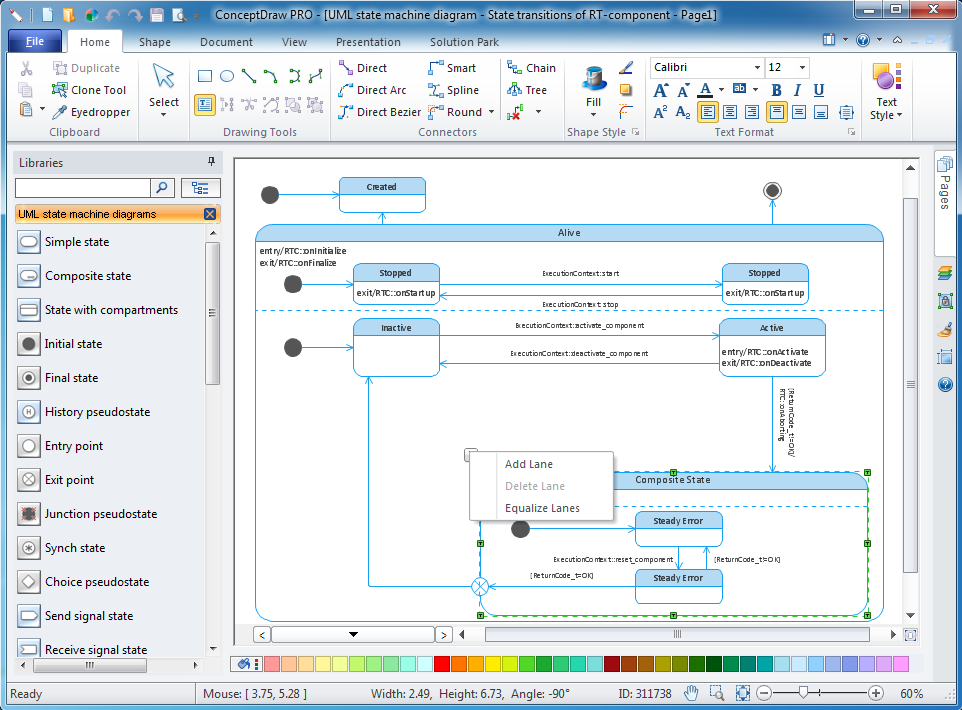
Task: Click the zoom out minus button
Action: point(764,693)
